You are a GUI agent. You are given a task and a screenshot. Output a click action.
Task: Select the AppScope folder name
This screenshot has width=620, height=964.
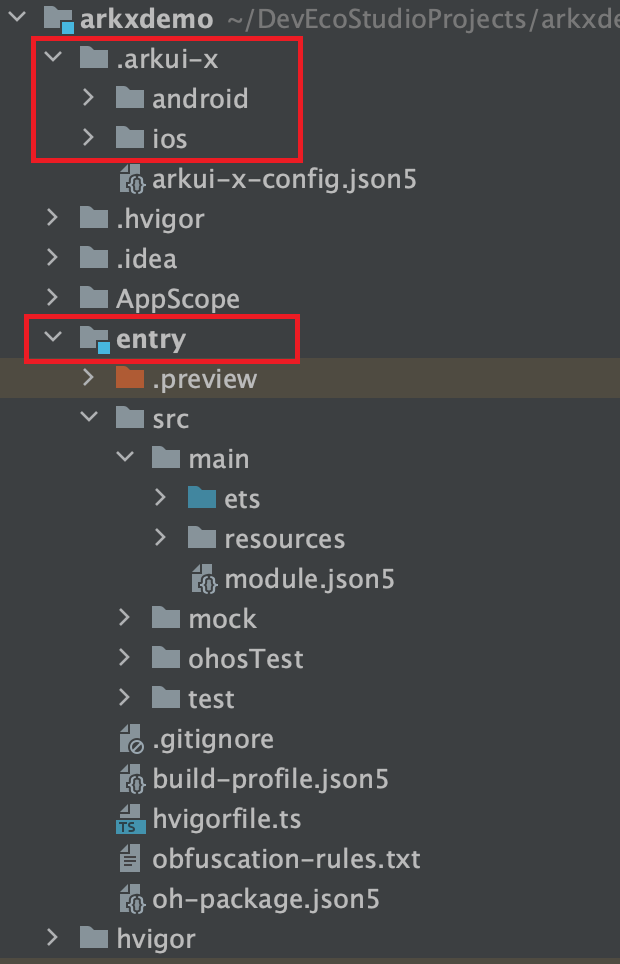click(178, 298)
